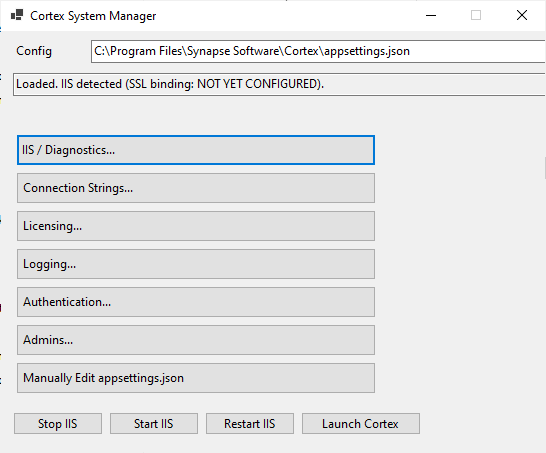The image size is (546, 453).
Task: Open the Logging settings
Action: (196, 264)
